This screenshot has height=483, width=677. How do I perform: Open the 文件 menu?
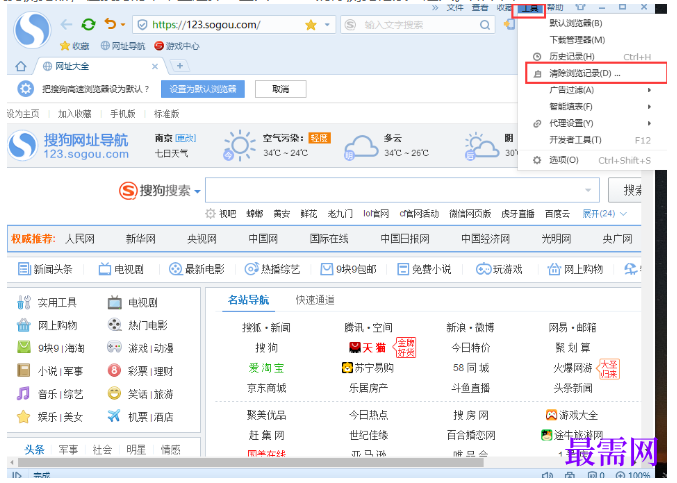point(455,8)
